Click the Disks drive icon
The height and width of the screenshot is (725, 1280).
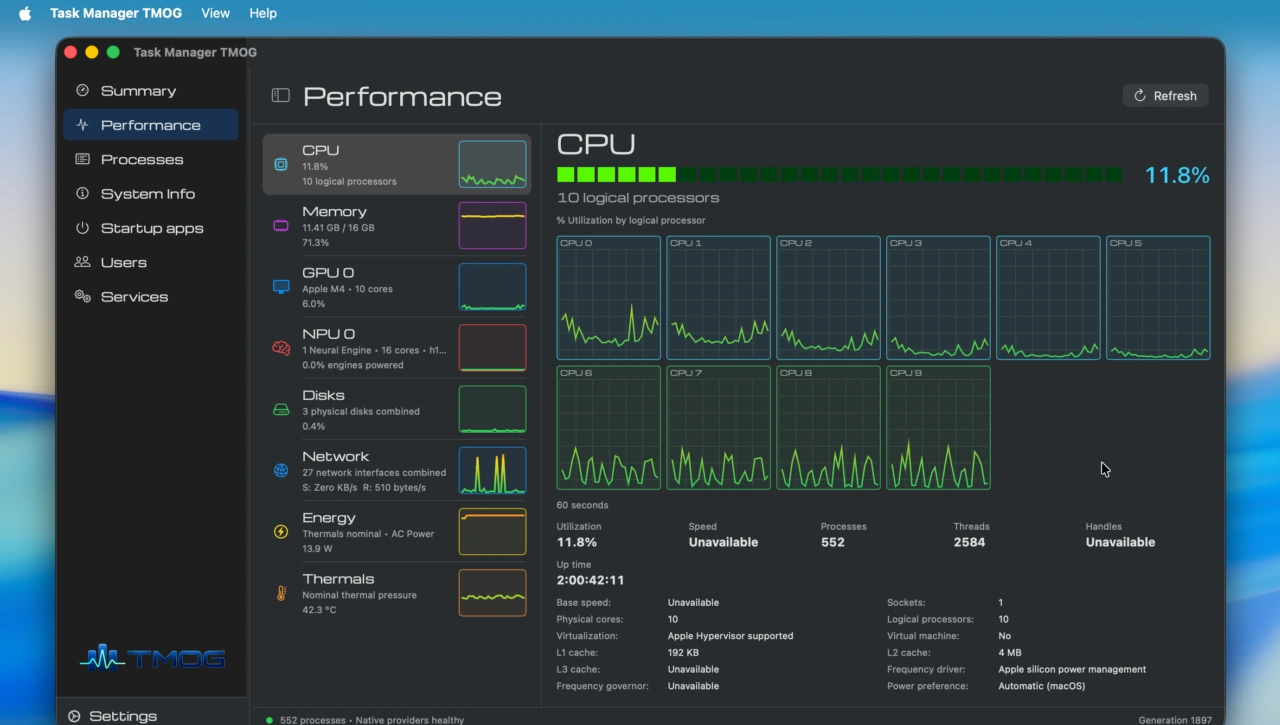pos(281,409)
